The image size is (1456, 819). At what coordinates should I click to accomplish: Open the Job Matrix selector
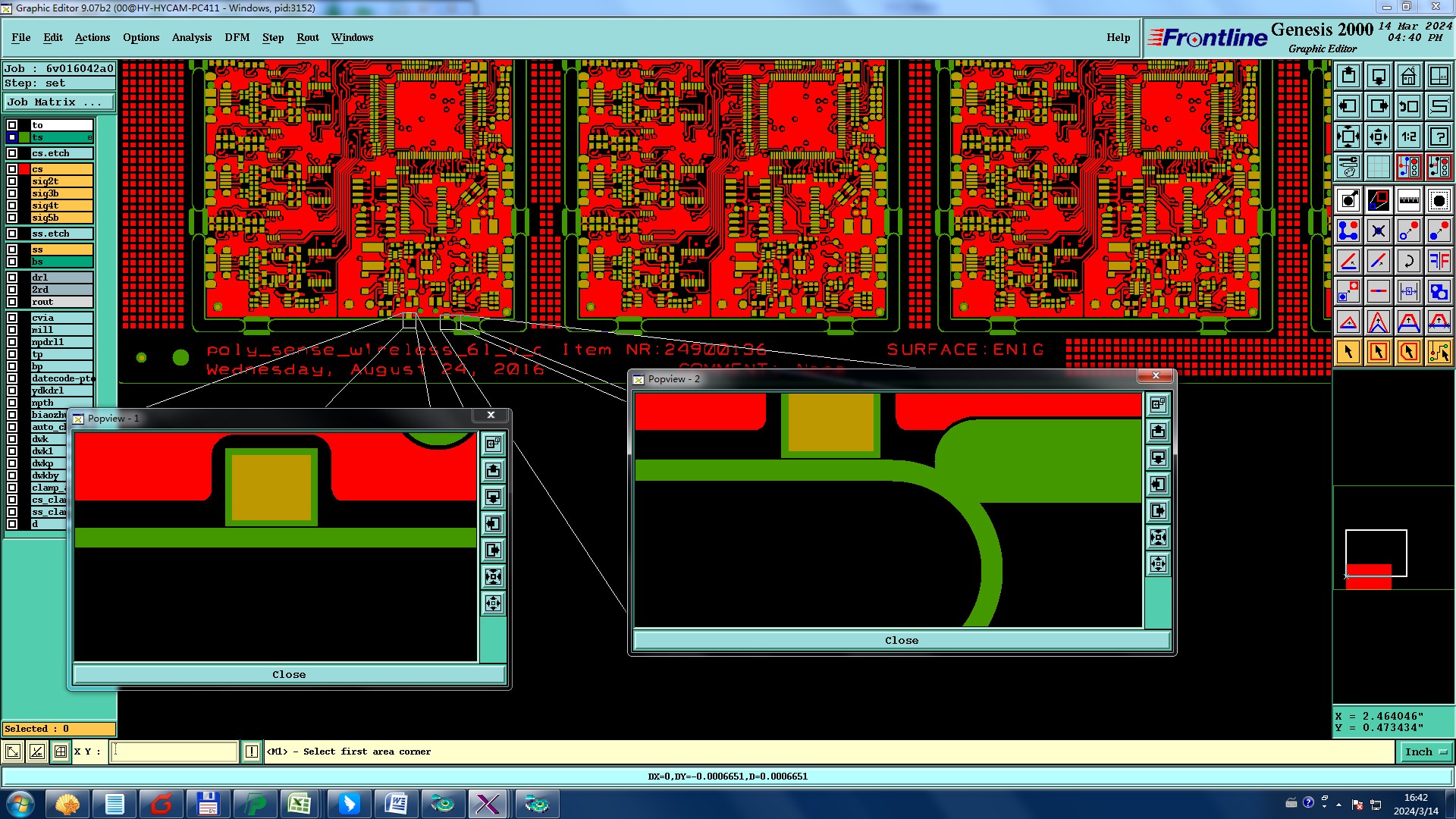click(59, 102)
